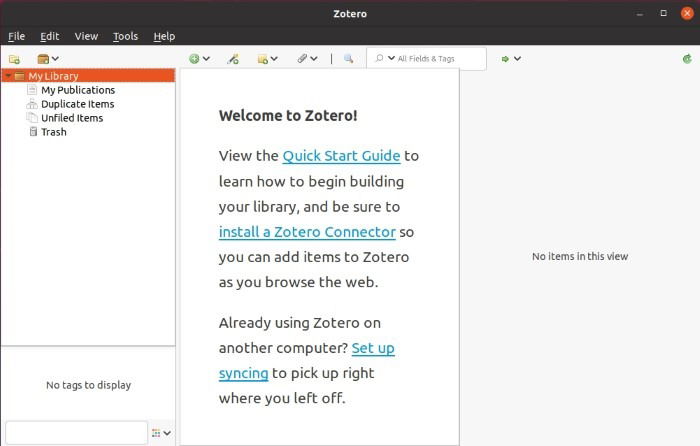Open the File menu
700x446 pixels.
tap(17, 36)
